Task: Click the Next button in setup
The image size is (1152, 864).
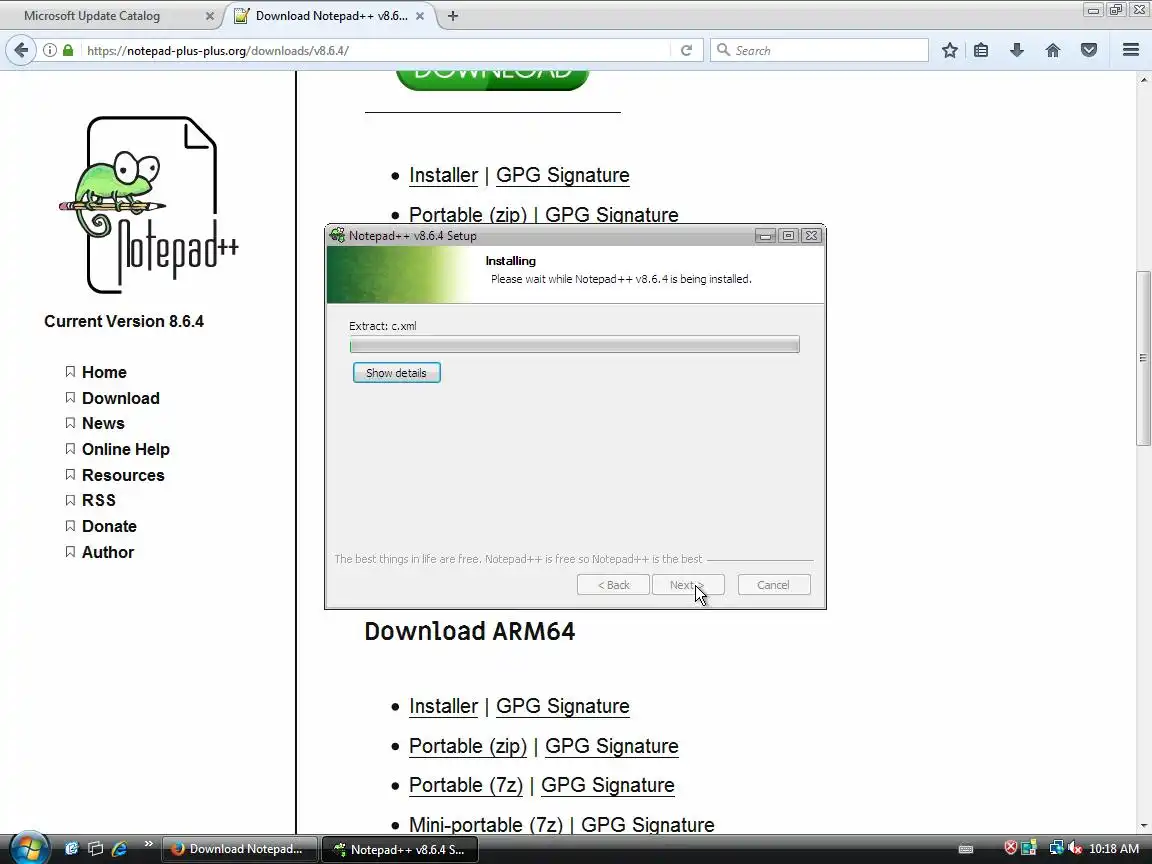Action: [688, 585]
